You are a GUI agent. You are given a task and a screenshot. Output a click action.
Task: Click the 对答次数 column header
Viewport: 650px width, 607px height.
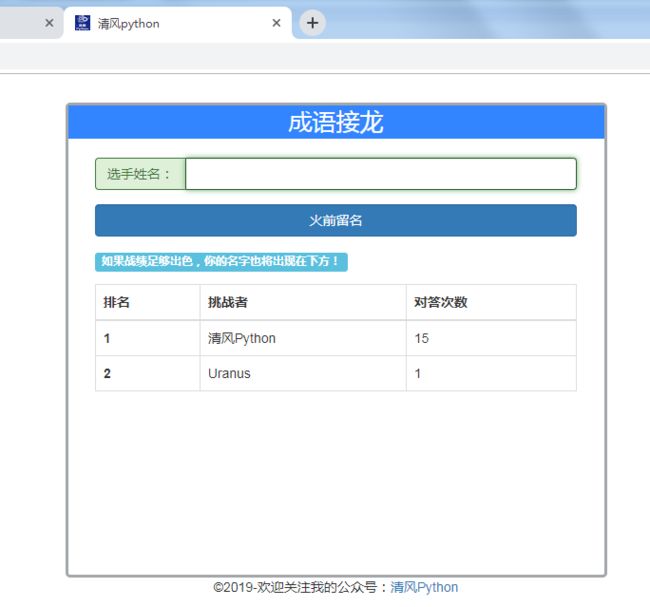coord(491,302)
